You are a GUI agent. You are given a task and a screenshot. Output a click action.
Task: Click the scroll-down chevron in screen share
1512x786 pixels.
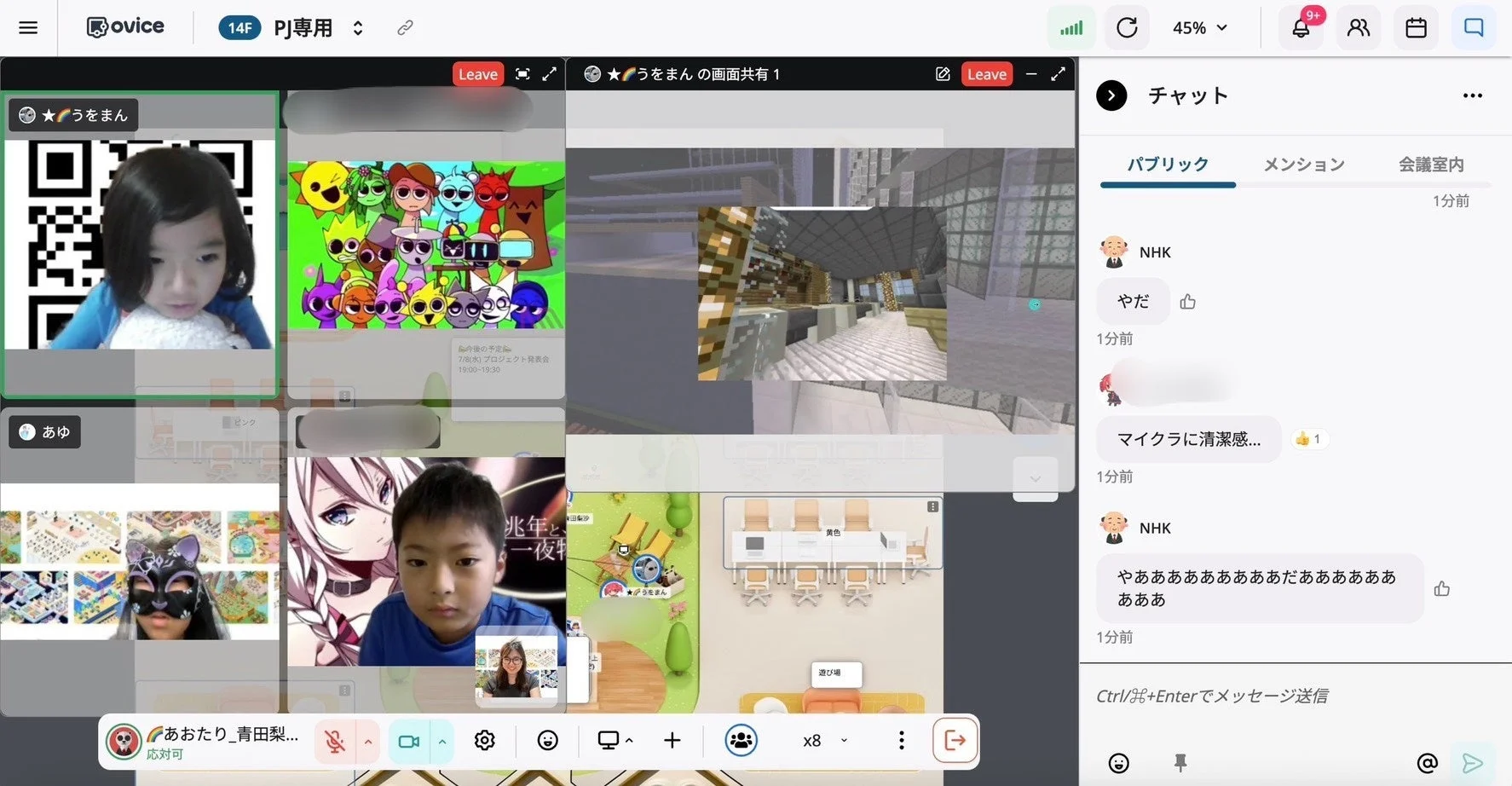coord(1035,478)
